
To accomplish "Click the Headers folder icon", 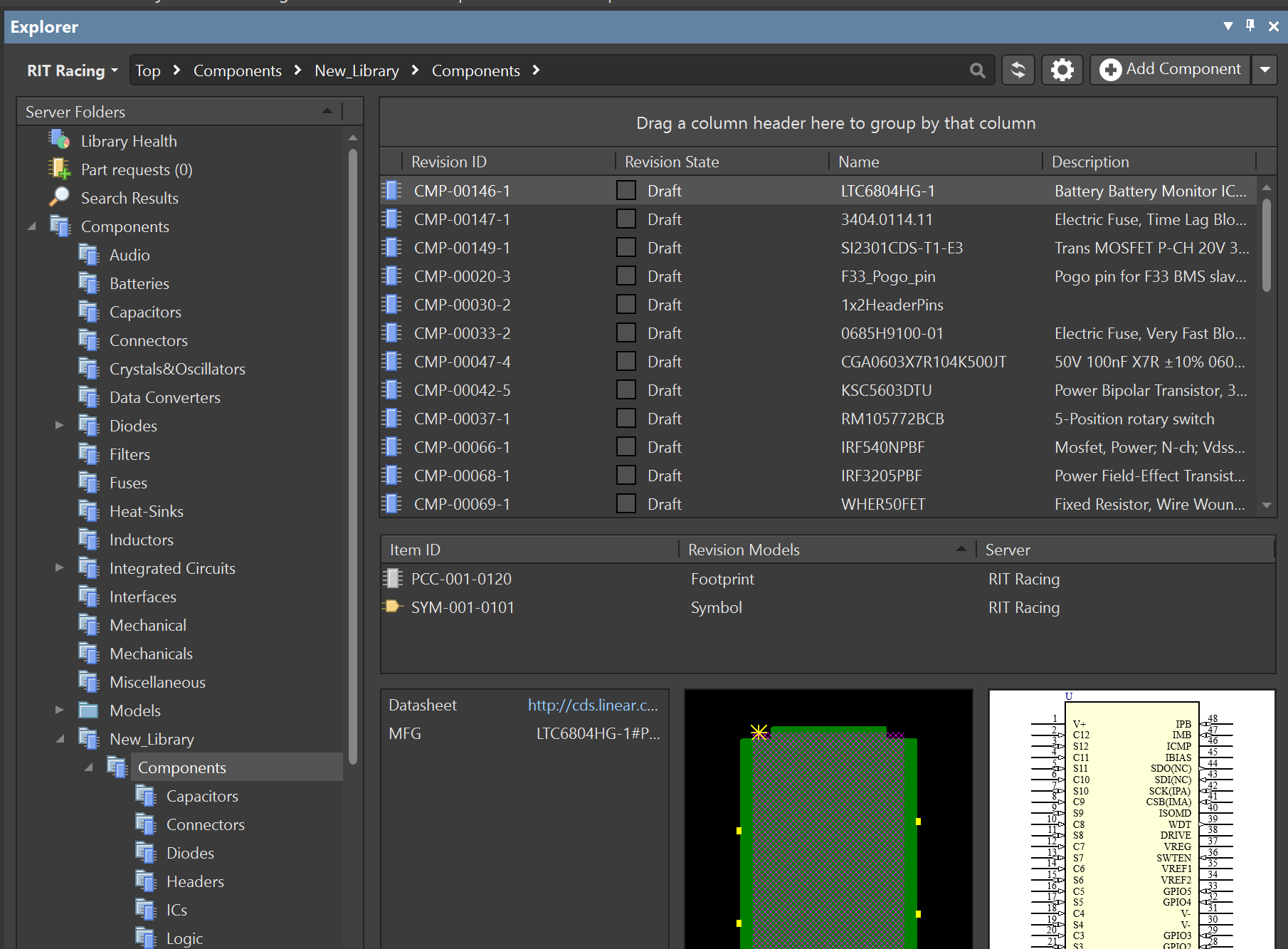I will coord(145,881).
